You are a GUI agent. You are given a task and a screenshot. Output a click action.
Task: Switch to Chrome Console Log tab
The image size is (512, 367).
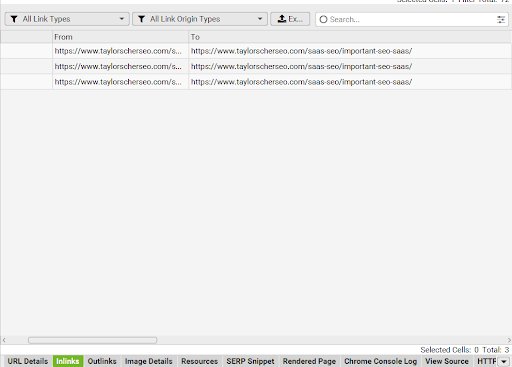click(x=381, y=361)
